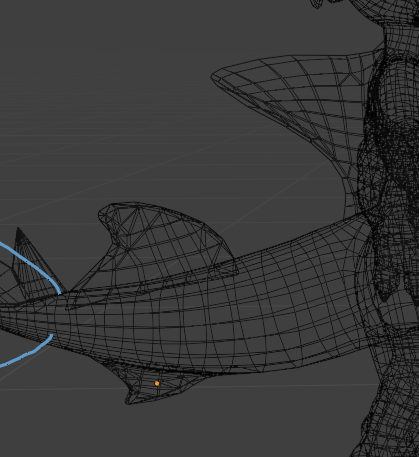
Task: Click the tip of the small spike fin
Action: coord(18,230)
